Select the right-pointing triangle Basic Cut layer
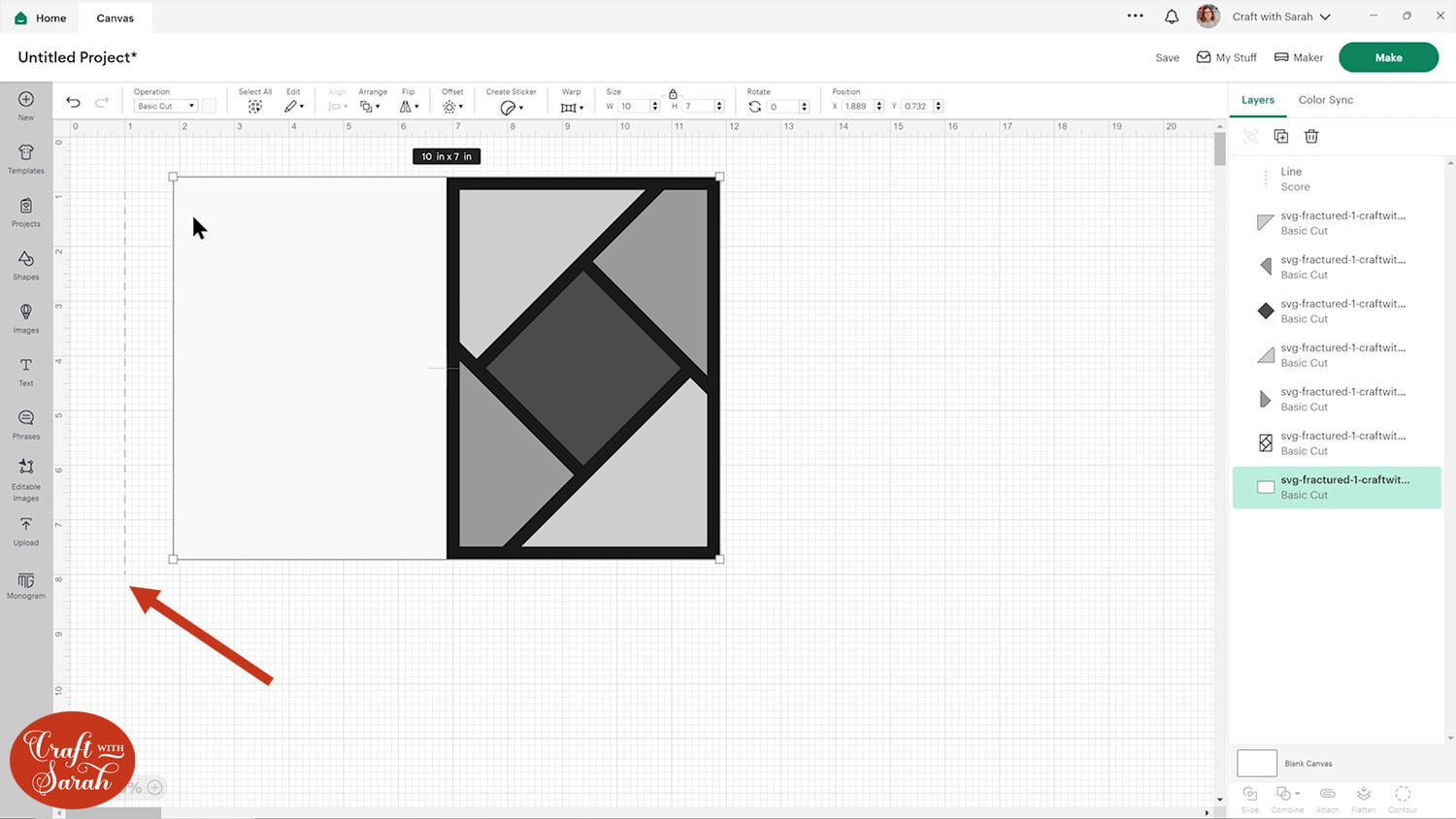This screenshot has height=819, width=1456. 1337,400
